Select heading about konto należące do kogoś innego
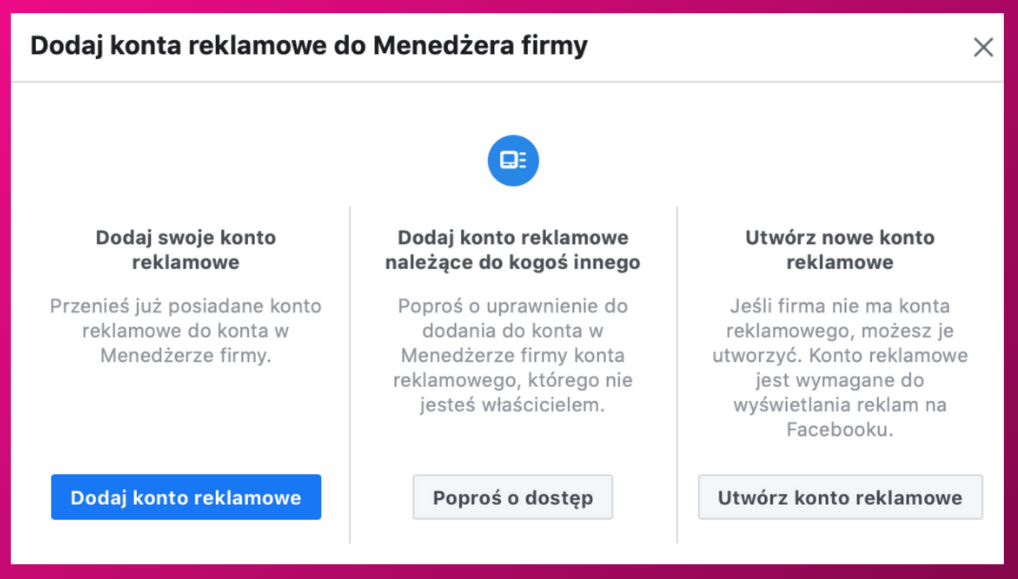 tap(513, 250)
